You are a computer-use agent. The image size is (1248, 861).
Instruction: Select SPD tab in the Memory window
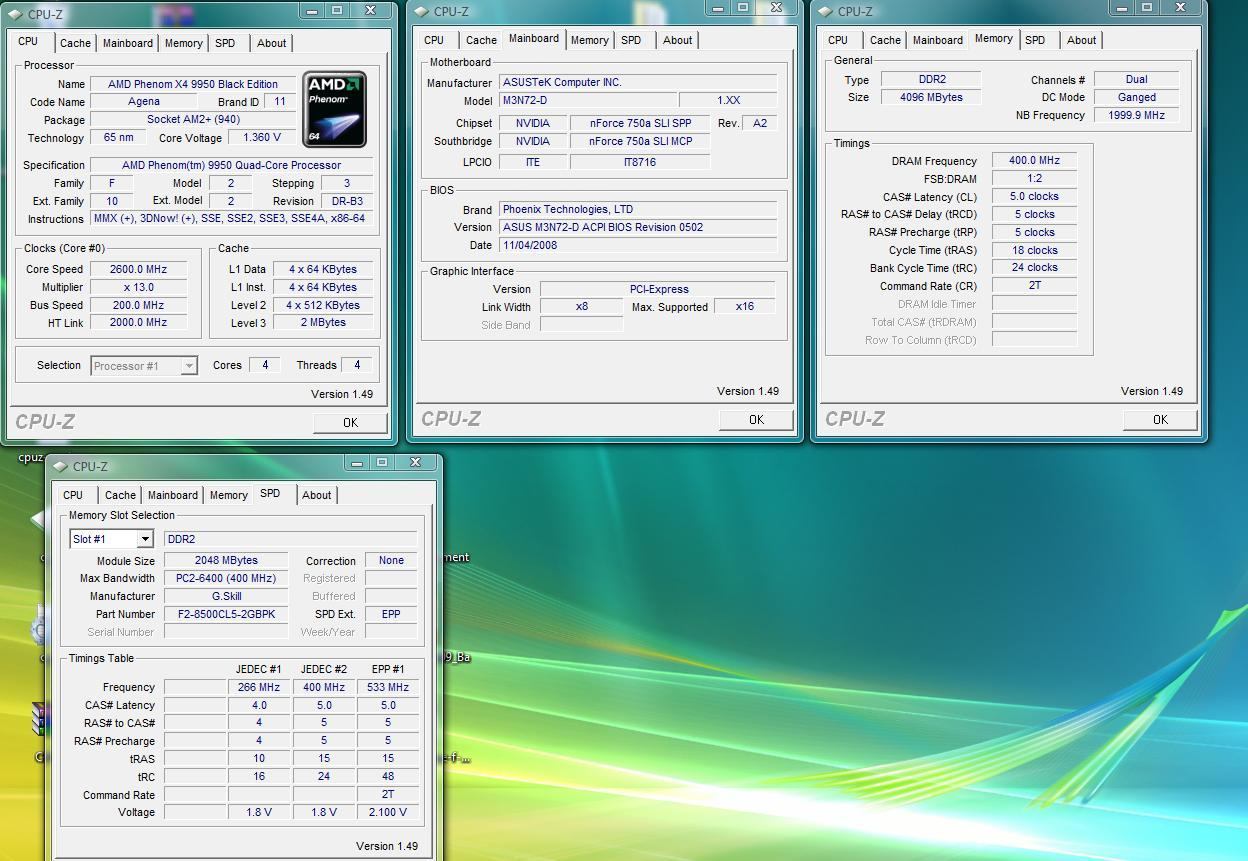(1035, 40)
